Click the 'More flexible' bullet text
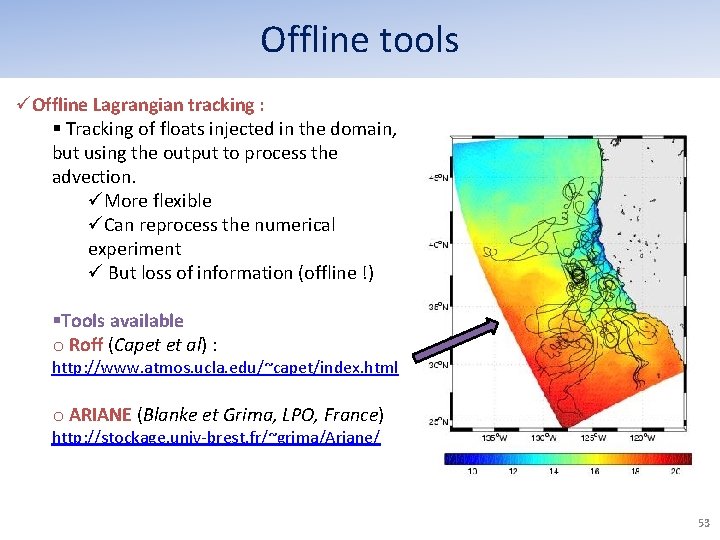The width and height of the screenshot is (720, 540). 158,201
